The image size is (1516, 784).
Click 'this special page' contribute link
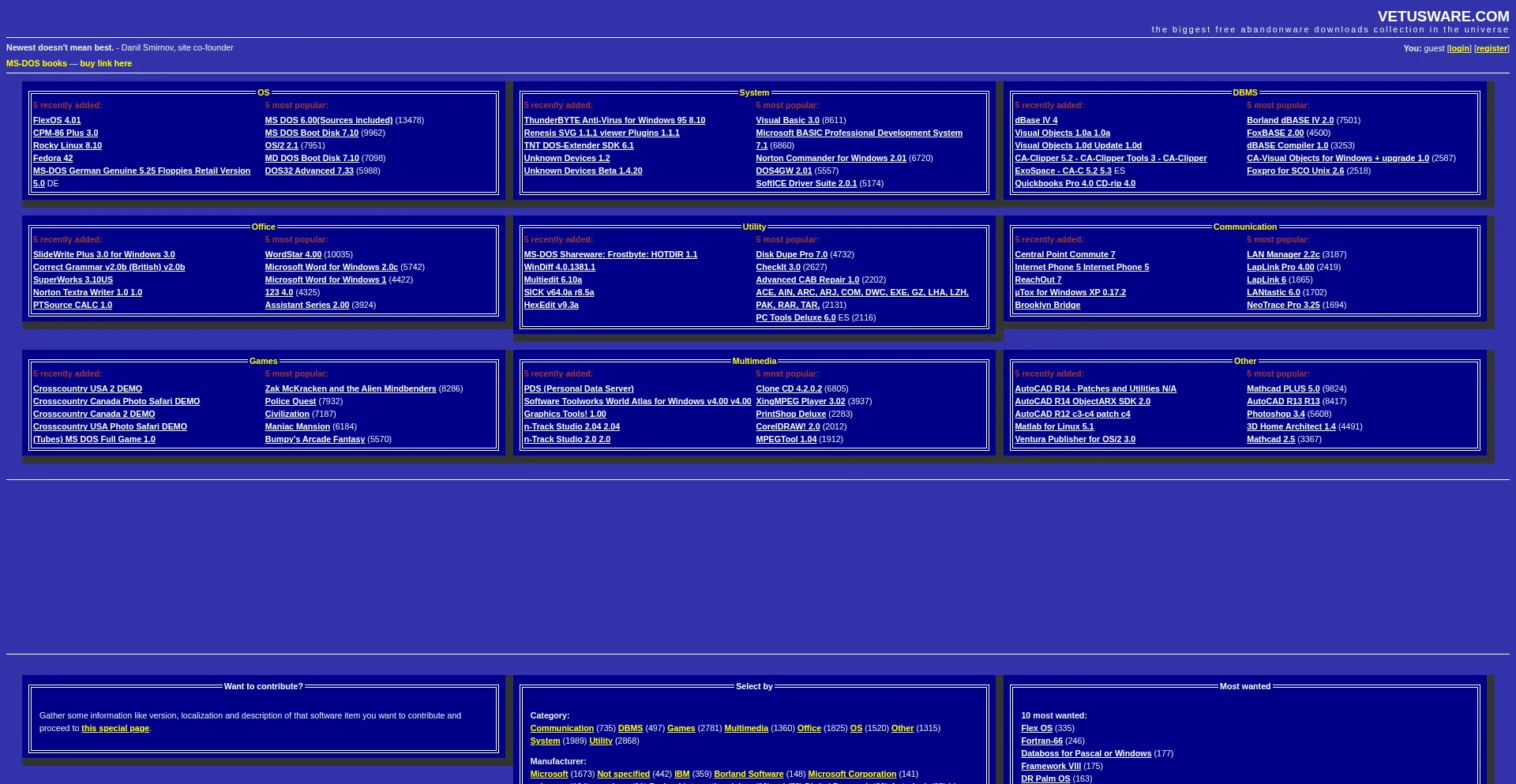[115, 728]
